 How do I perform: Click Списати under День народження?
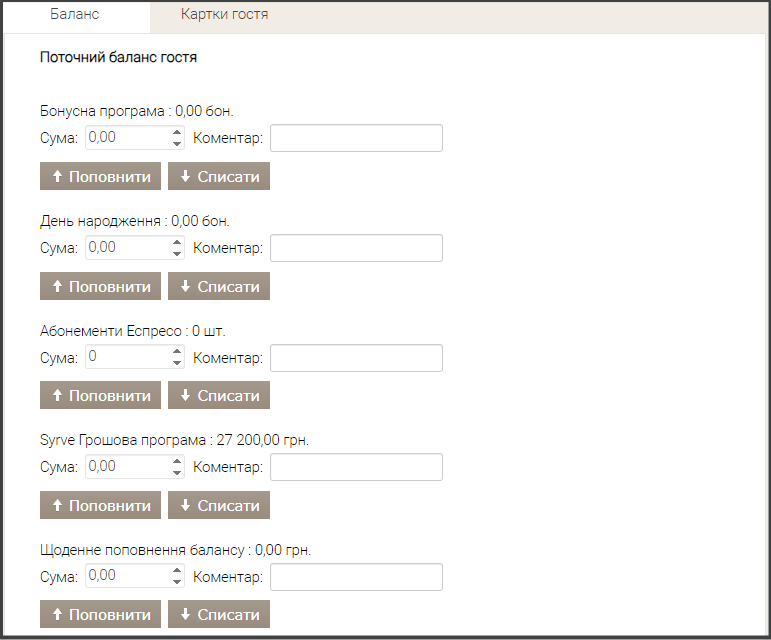[x=219, y=286]
